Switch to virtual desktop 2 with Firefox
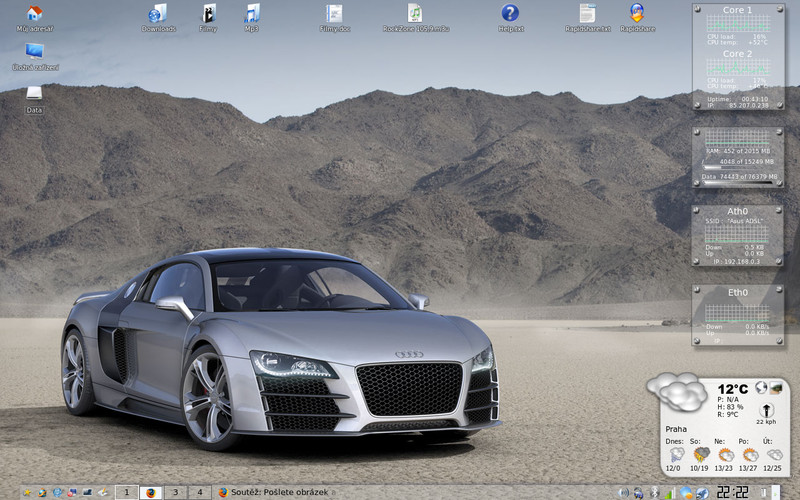 (x=151, y=492)
